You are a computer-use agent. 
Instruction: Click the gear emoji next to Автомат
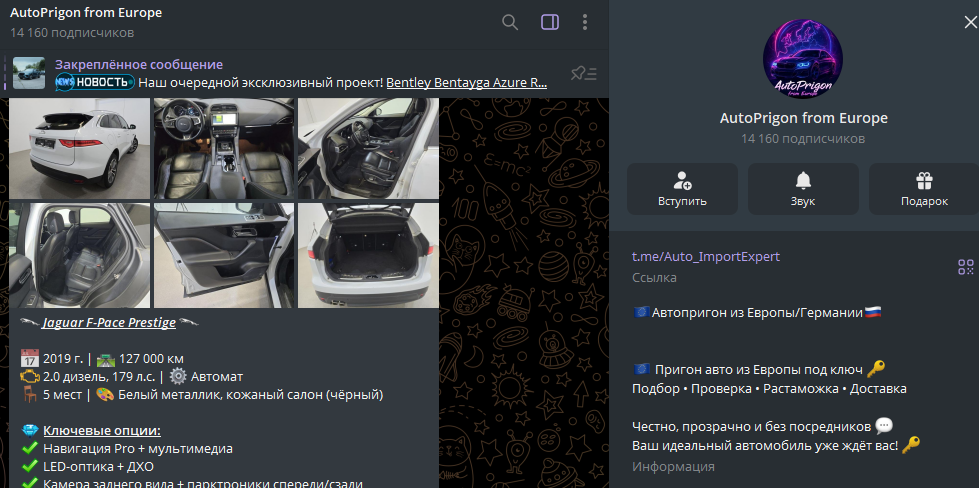click(178, 376)
